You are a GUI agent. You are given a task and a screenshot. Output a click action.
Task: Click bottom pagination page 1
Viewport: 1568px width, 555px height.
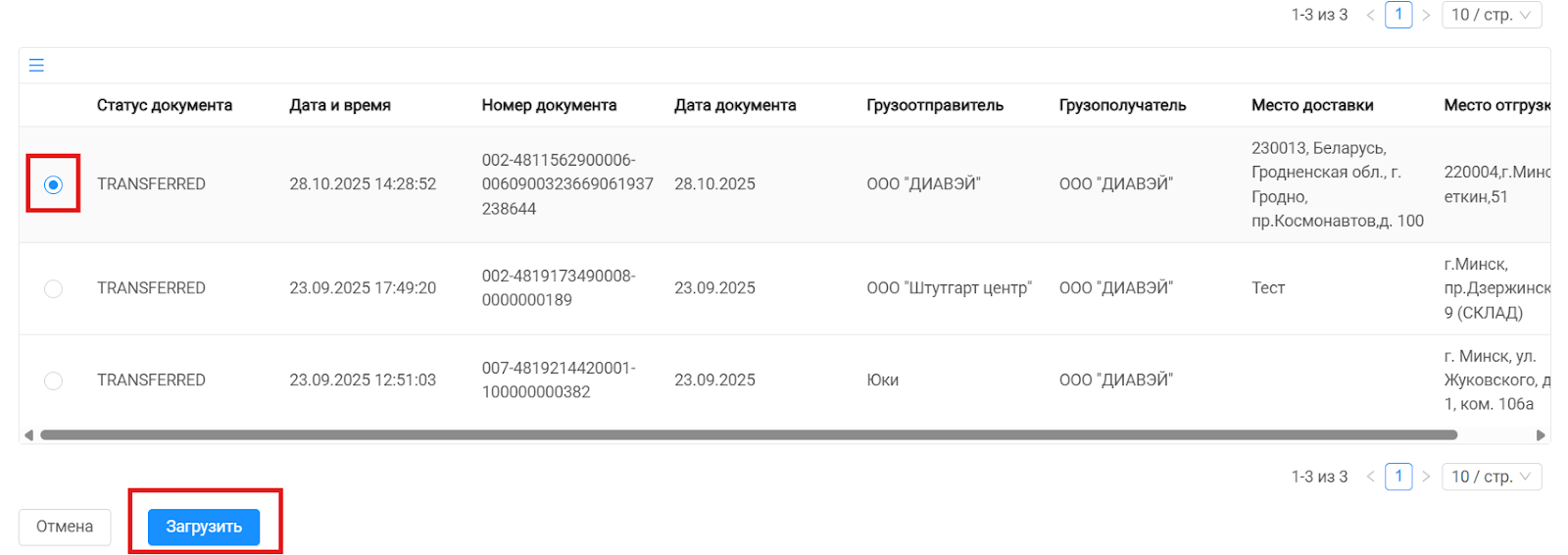(1398, 477)
